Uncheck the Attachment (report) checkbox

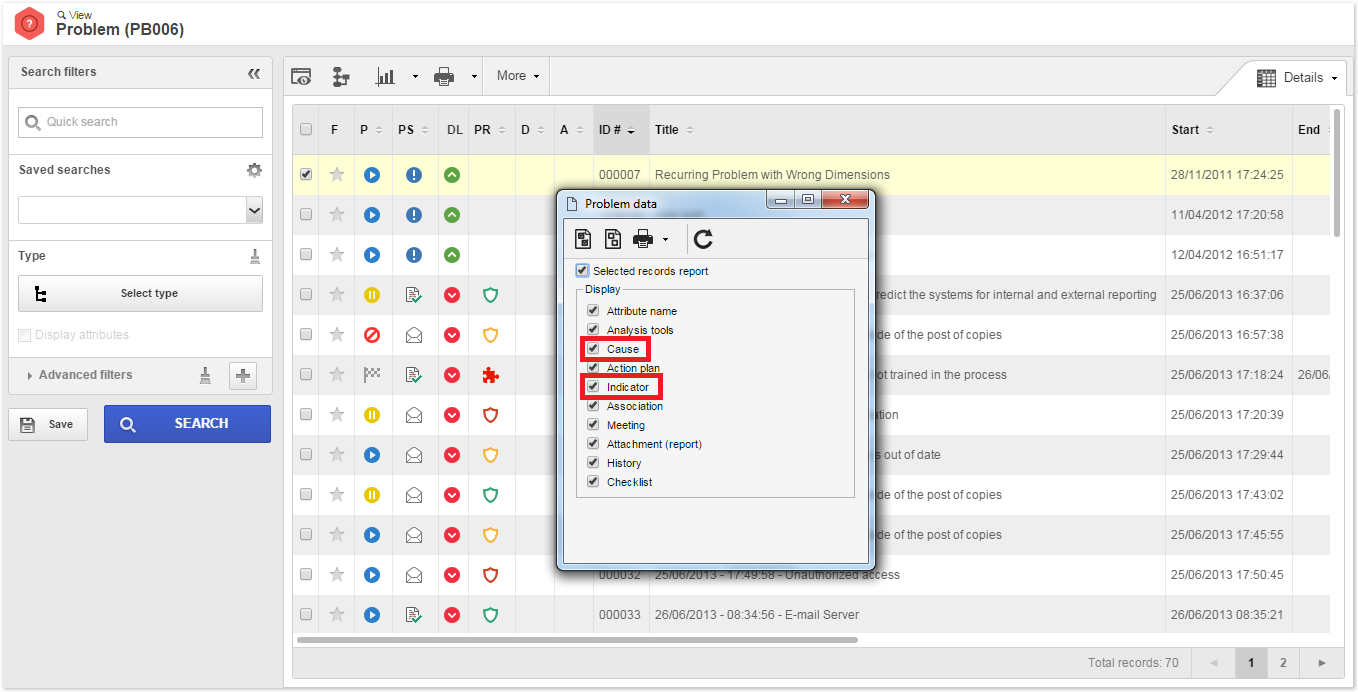(x=593, y=444)
